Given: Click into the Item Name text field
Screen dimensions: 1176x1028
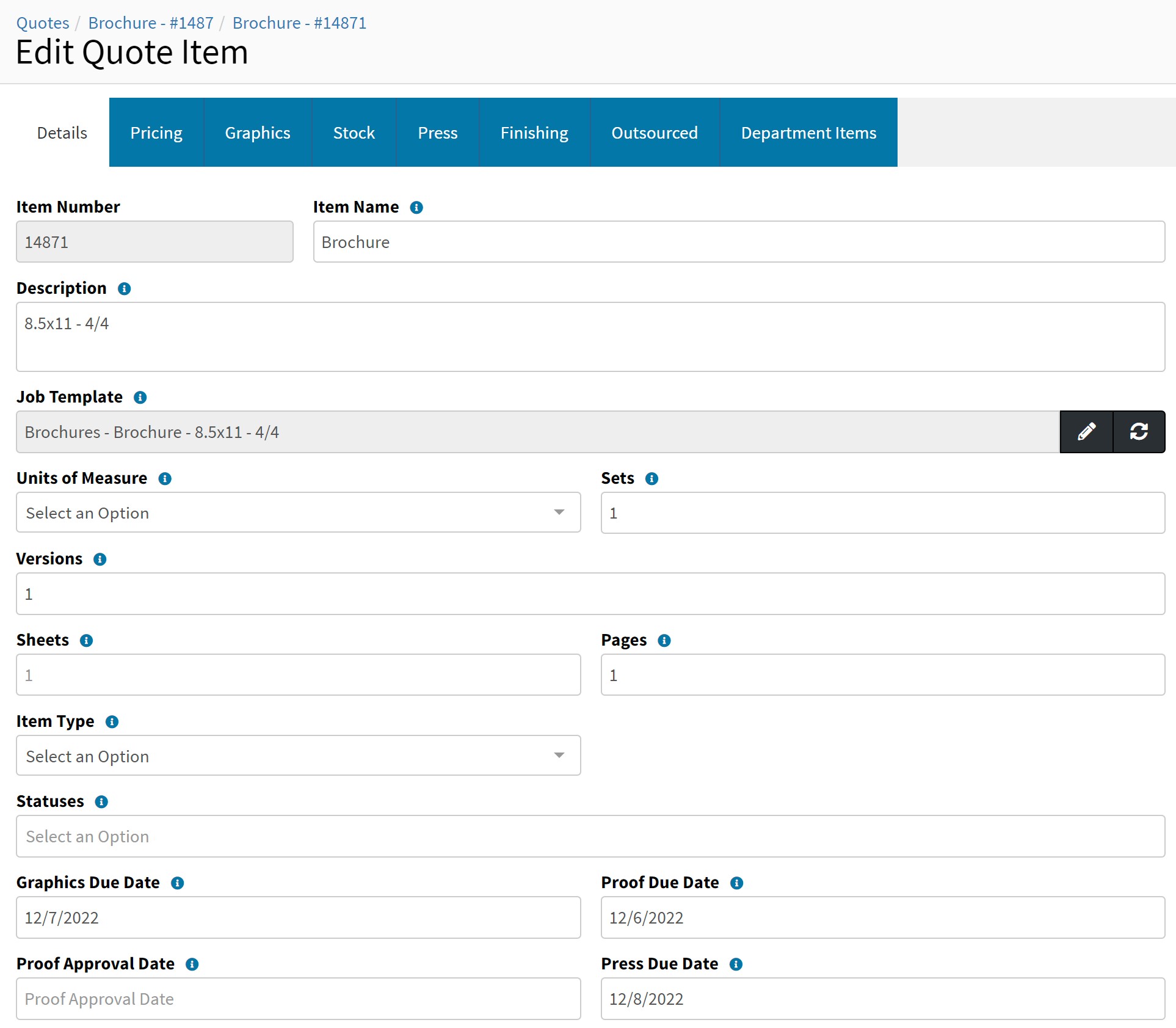Looking at the screenshot, I should point(738,242).
